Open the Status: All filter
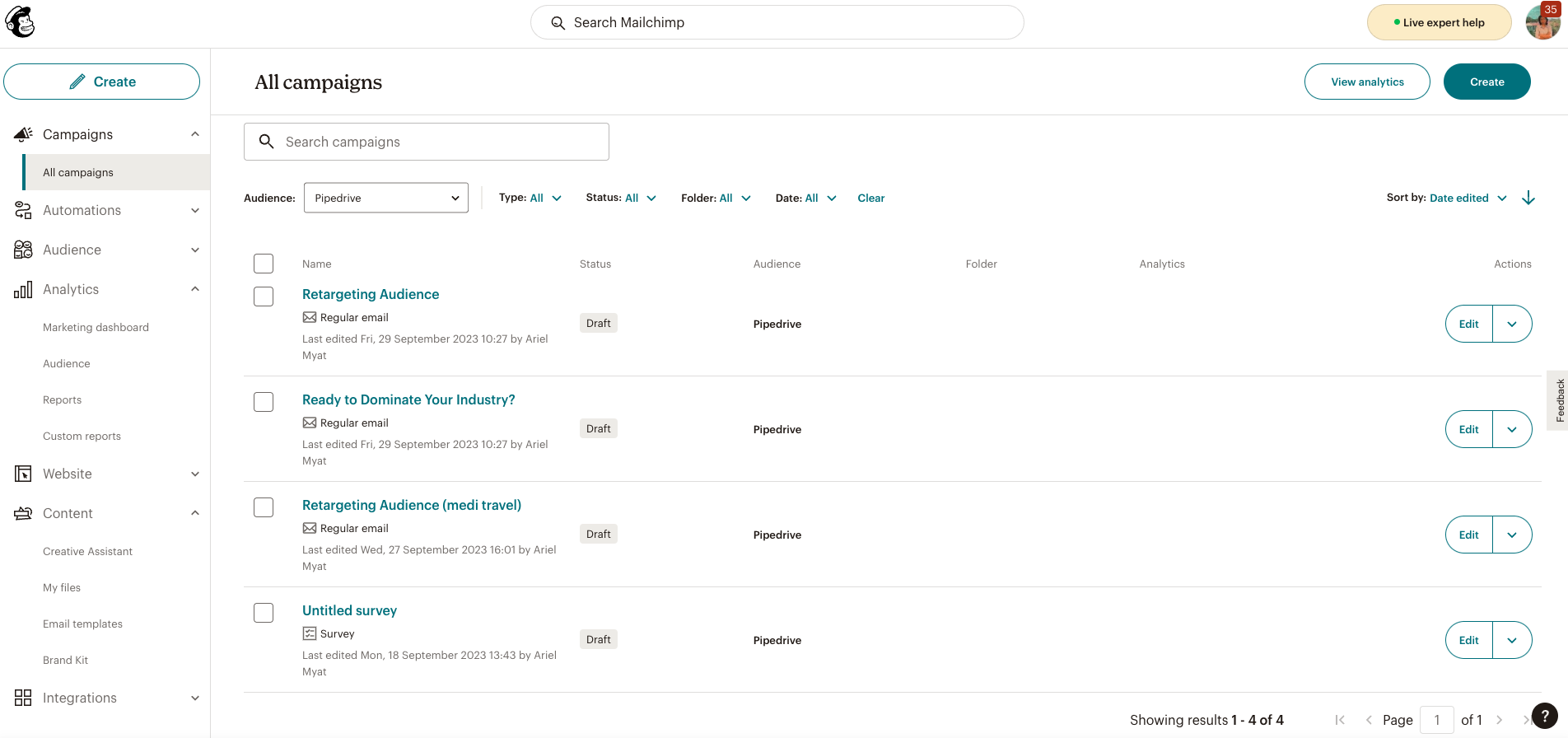1568x738 pixels. pyautogui.click(x=621, y=198)
